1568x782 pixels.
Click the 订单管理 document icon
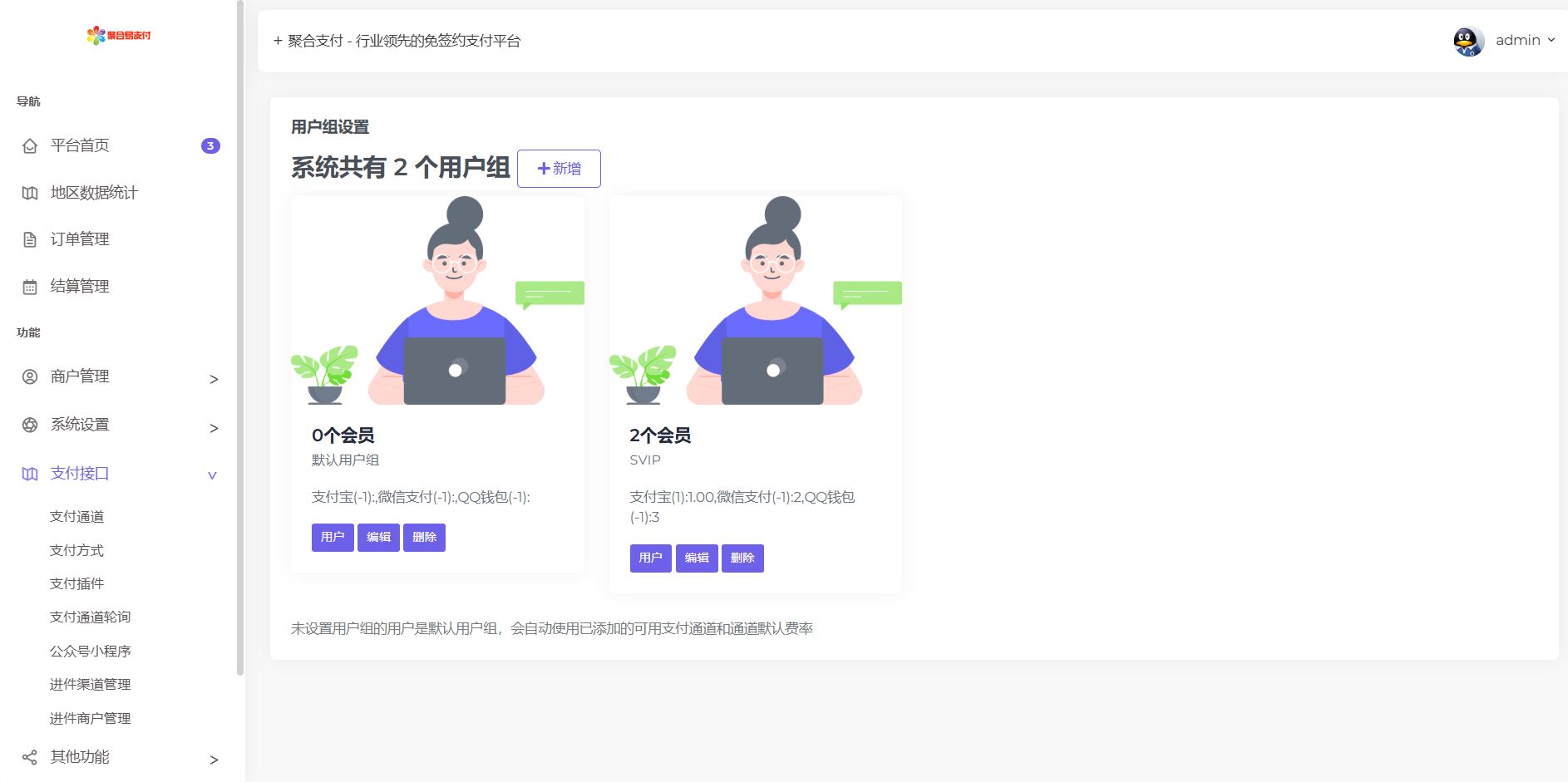click(30, 239)
